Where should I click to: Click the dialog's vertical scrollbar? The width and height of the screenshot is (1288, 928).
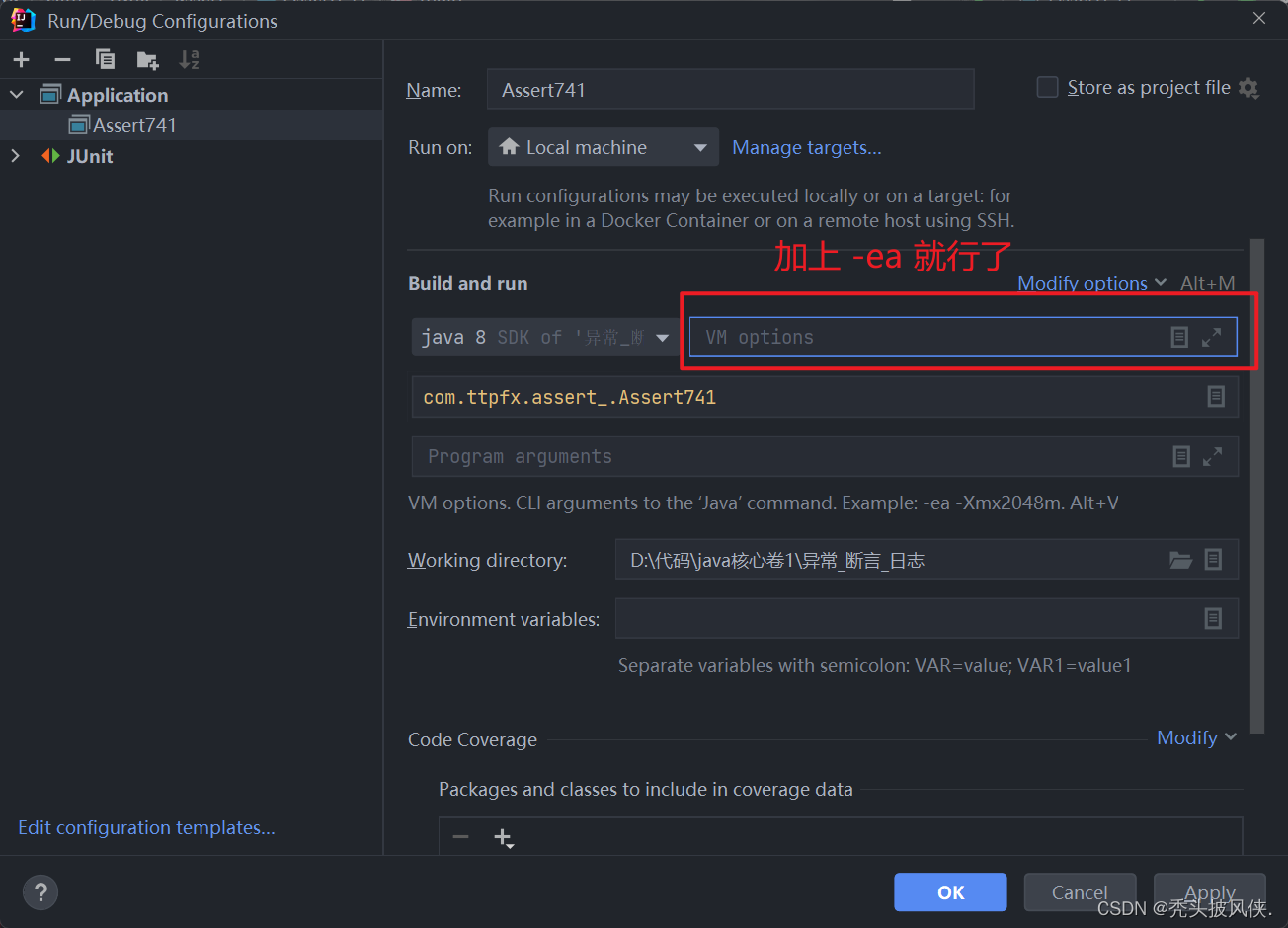coord(1257,486)
